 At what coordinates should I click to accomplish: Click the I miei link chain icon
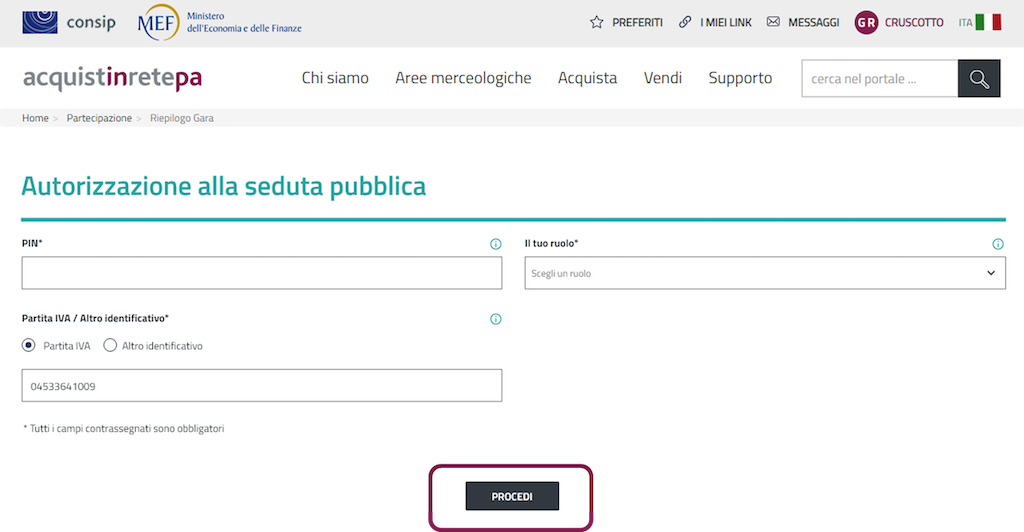point(685,22)
